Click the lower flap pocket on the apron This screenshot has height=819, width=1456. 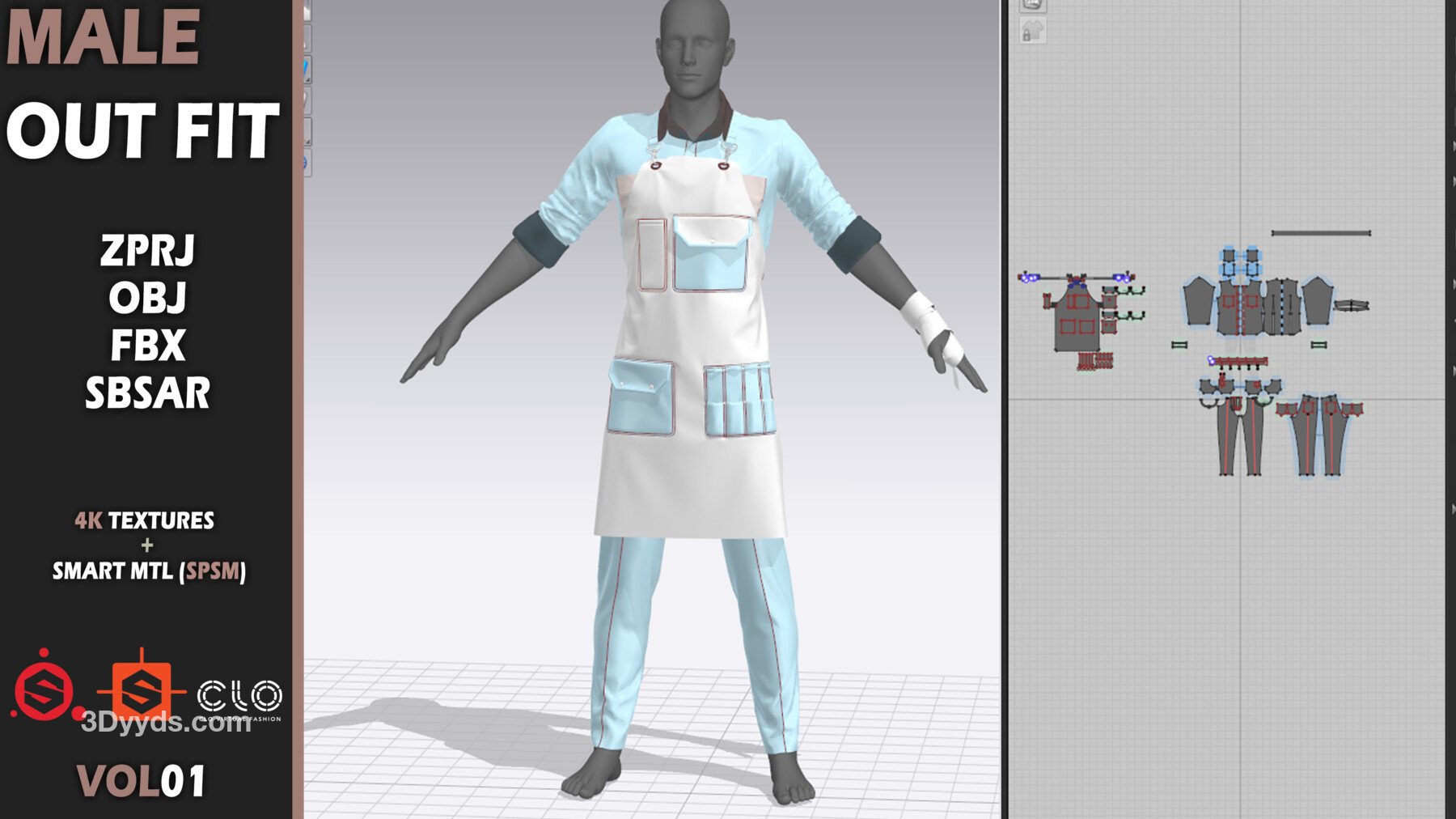coord(641,397)
